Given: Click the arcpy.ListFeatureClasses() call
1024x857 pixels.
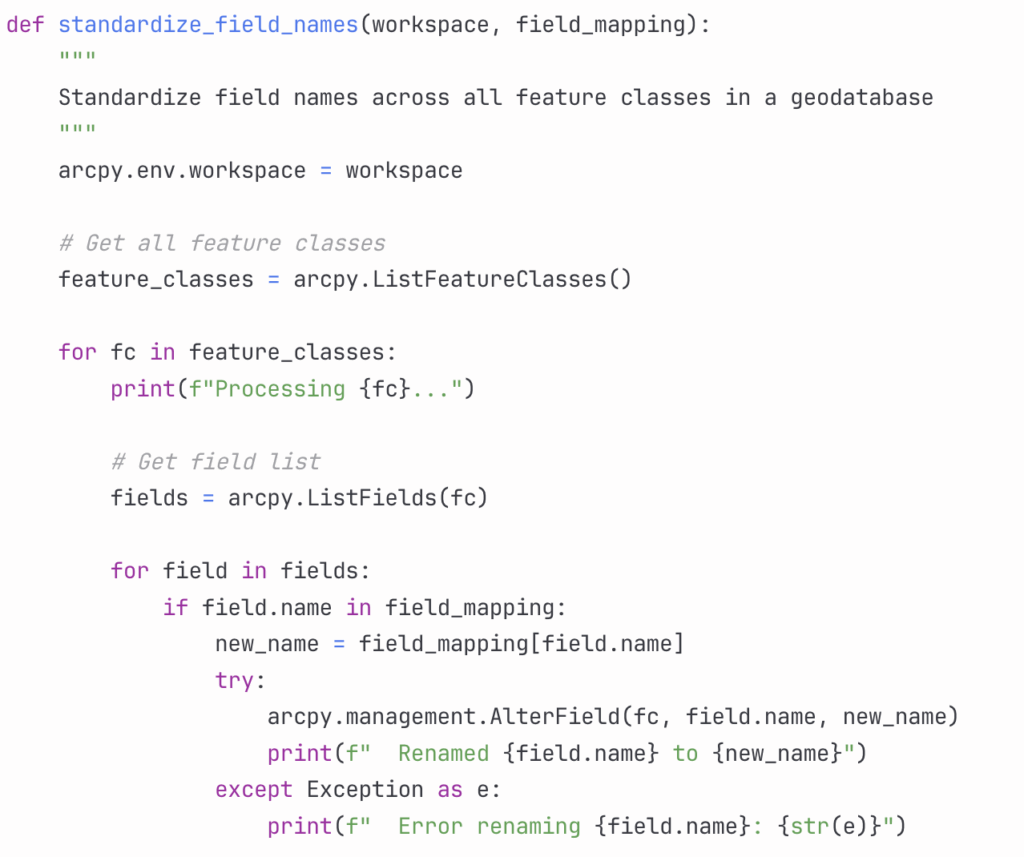Looking at the screenshot, I should tap(462, 280).
